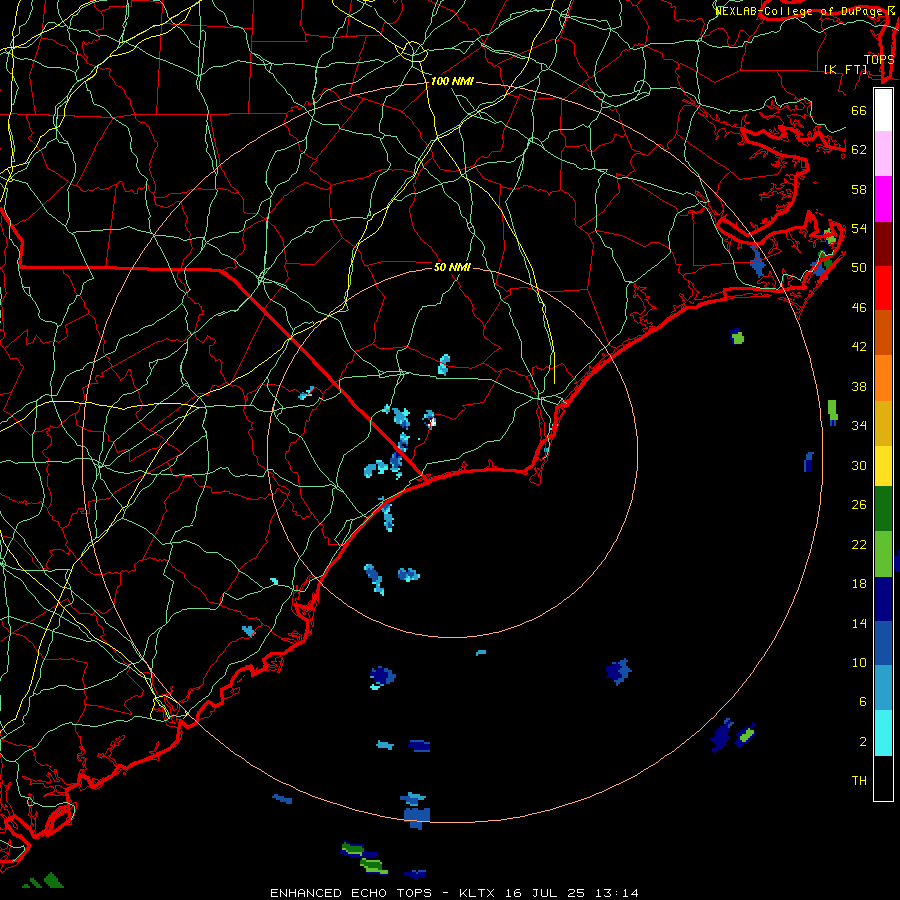
Task: Click the "62" legend value
Action: coord(859,150)
